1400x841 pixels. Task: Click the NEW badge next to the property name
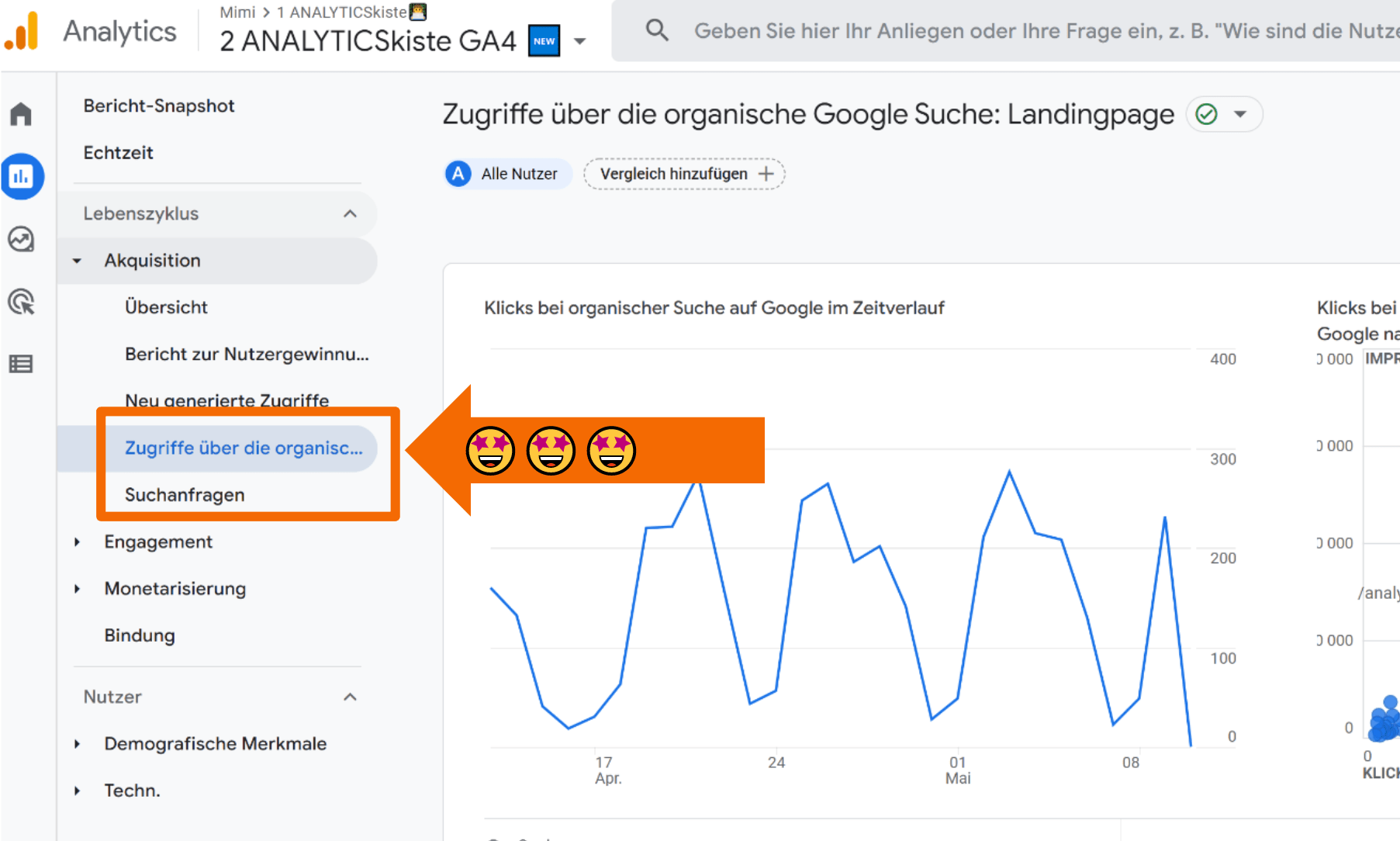click(x=544, y=41)
